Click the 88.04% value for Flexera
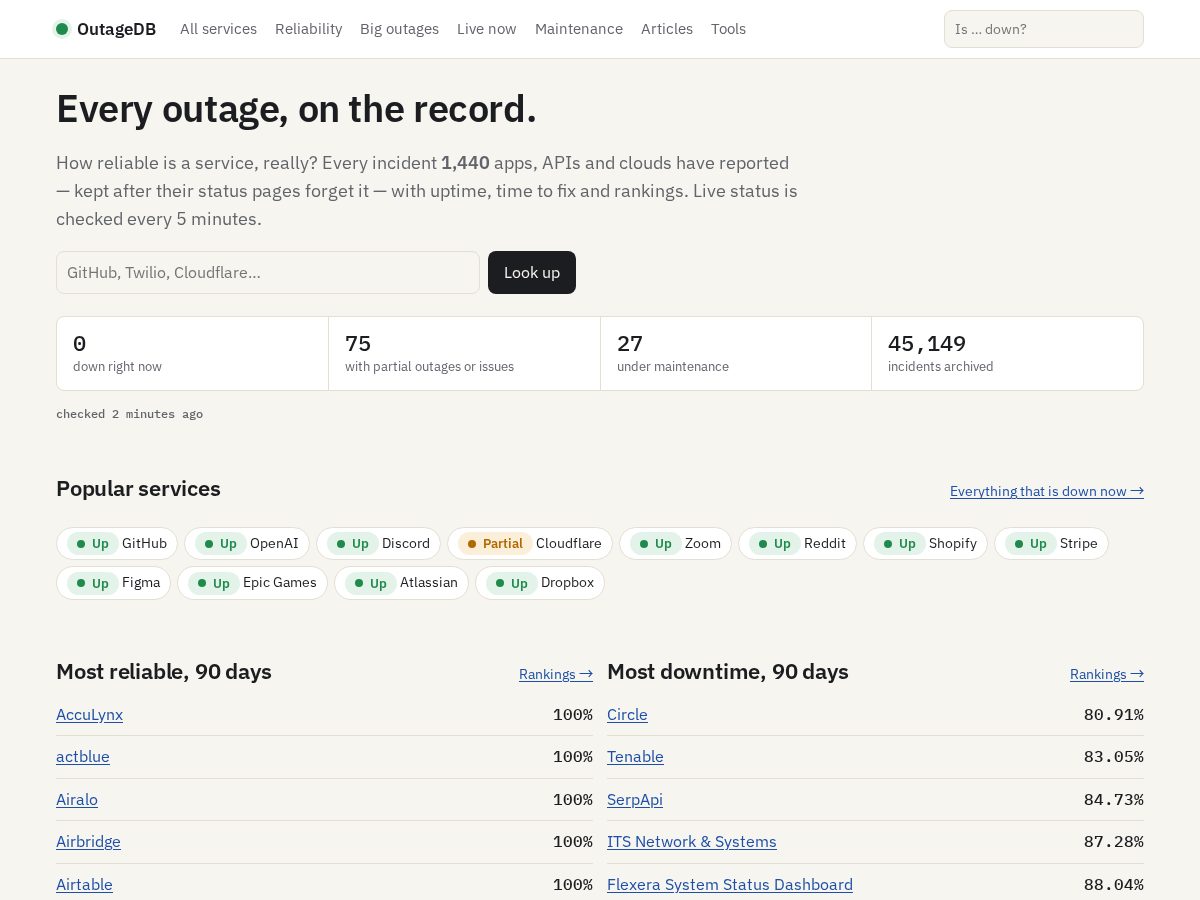 [x=1113, y=884]
